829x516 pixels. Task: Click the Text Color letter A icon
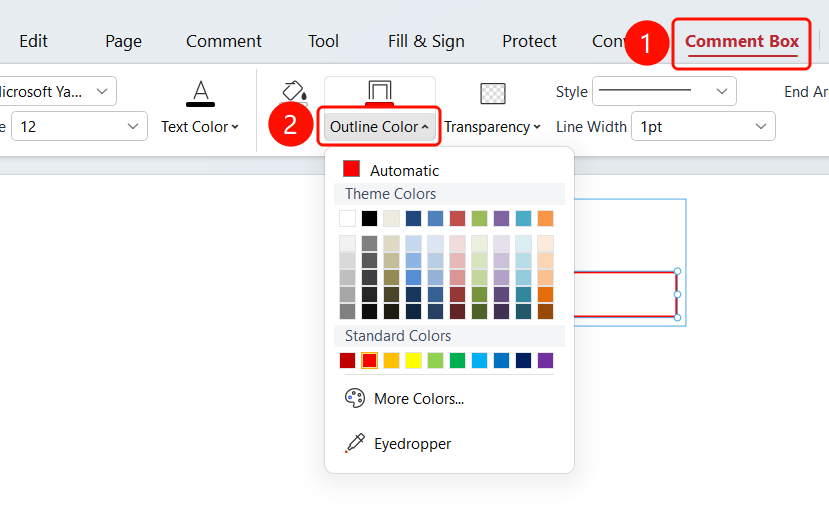[x=200, y=93]
